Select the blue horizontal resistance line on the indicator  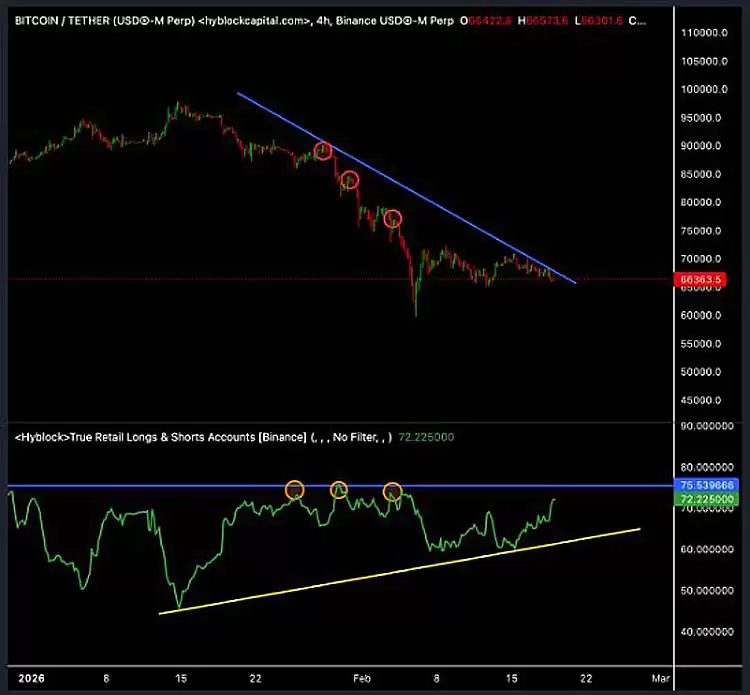(x=200, y=486)
